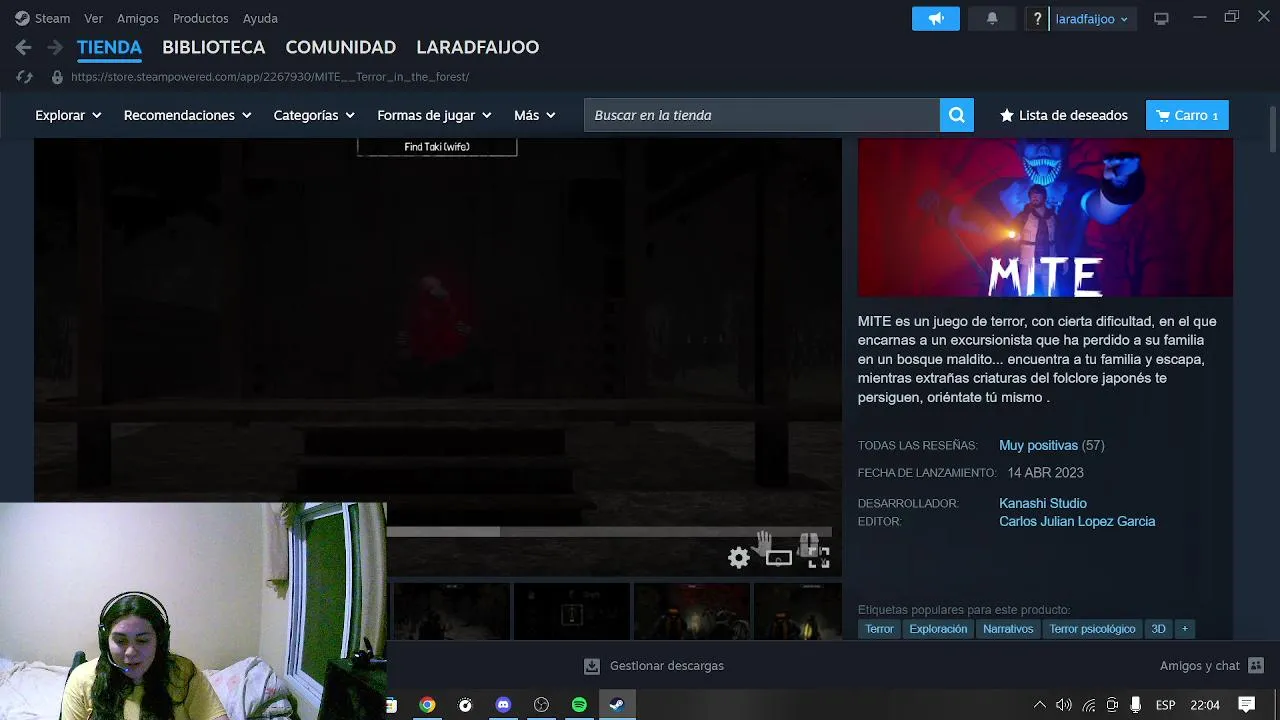1280x720 pixels.
Task: Open Lista de deseados
Action: (1063, 115)
